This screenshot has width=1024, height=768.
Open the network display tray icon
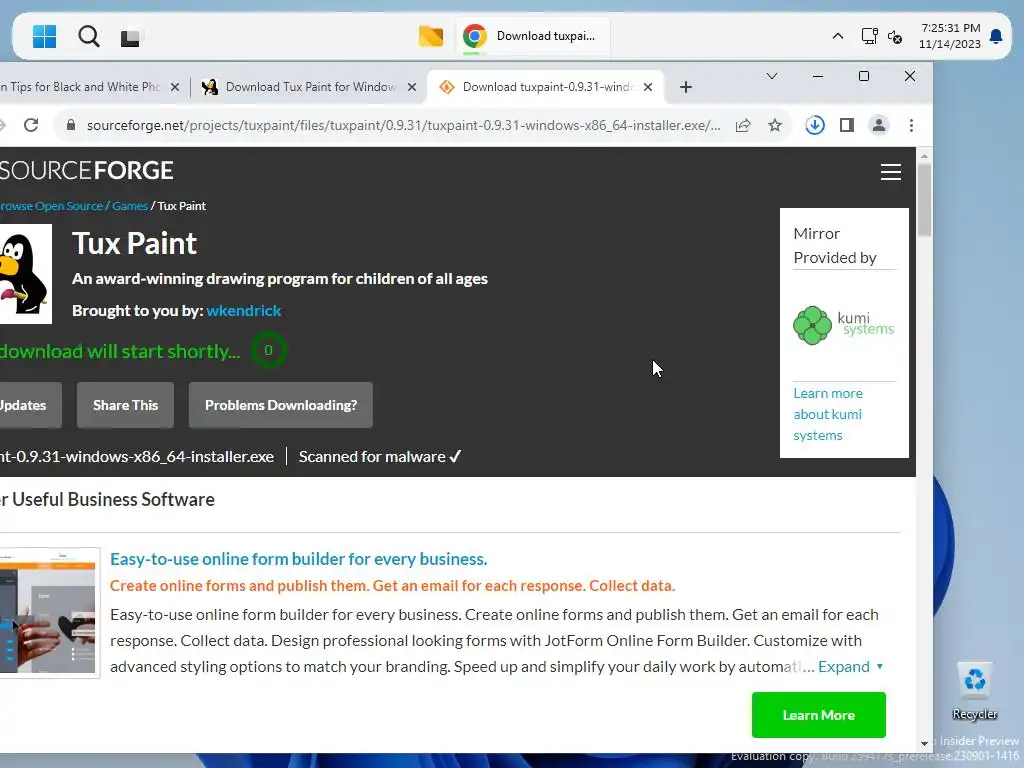(869, 36)
